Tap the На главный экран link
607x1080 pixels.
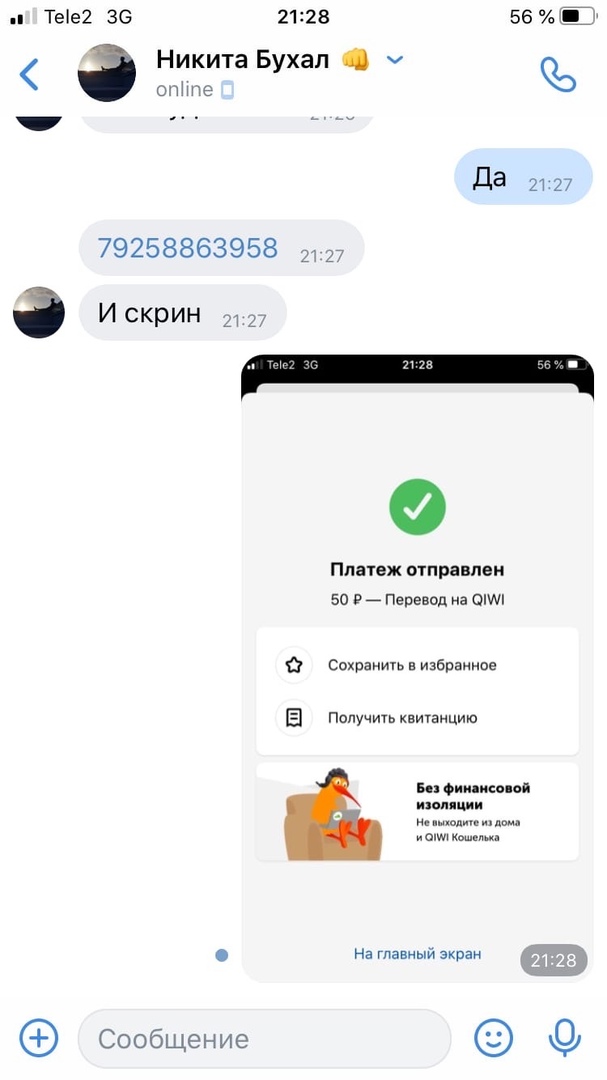(418, 954)
